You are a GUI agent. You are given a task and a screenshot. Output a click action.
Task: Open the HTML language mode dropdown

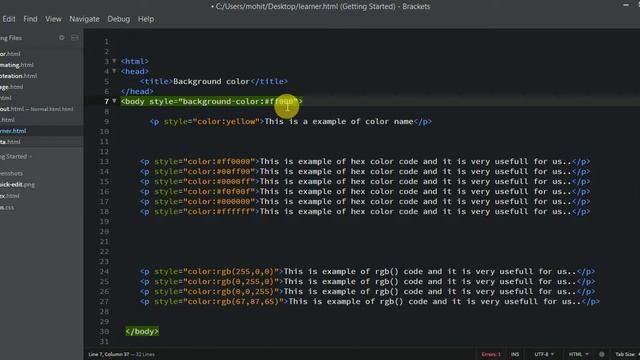578,354
